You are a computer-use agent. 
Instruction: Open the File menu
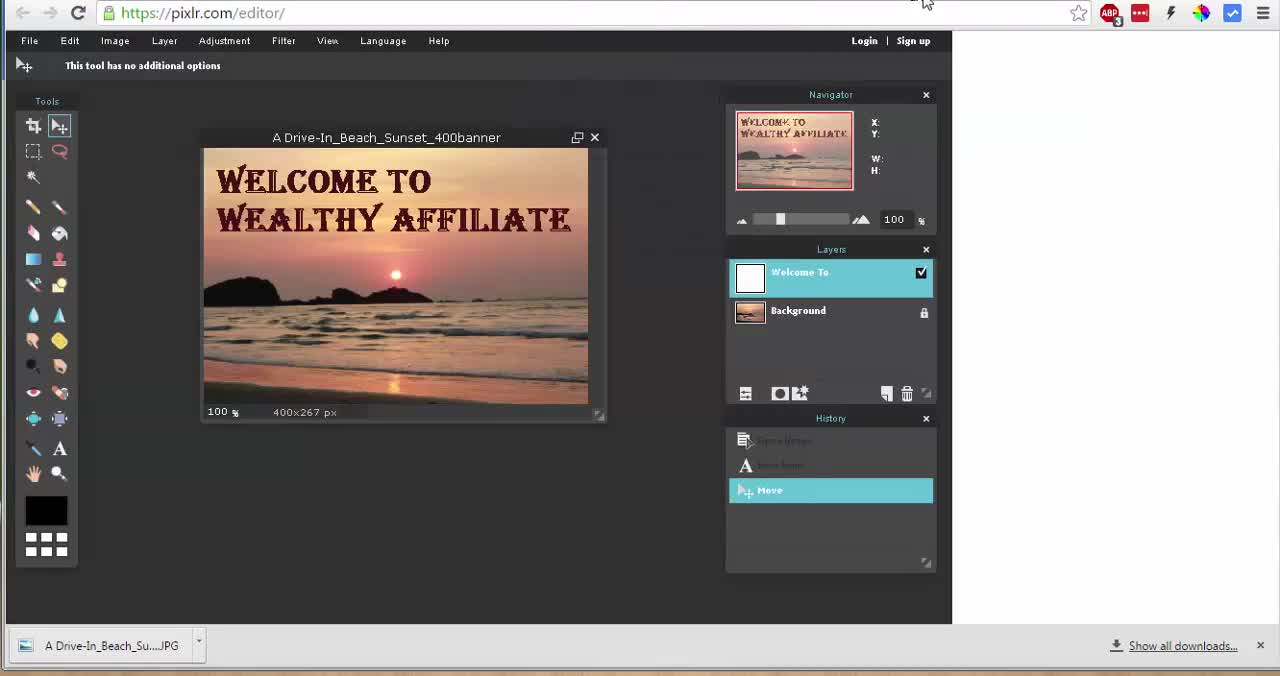click(30, 41)
